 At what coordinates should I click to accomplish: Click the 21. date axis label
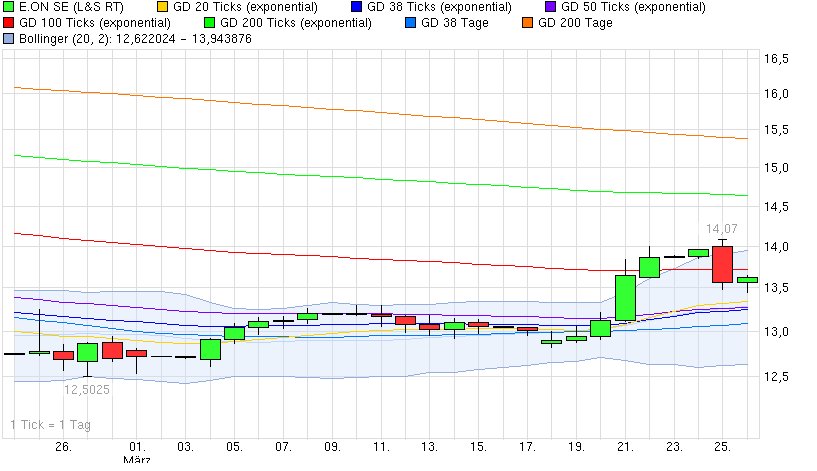(625, 447)
